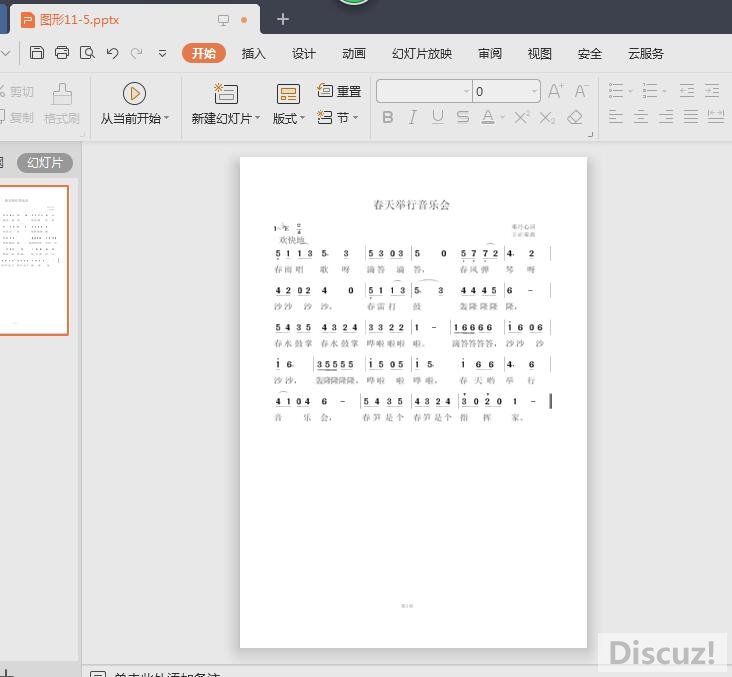Clear formatting with eraser icon
The height and width of the screenshot is (677, 732).
pos(575,117)
